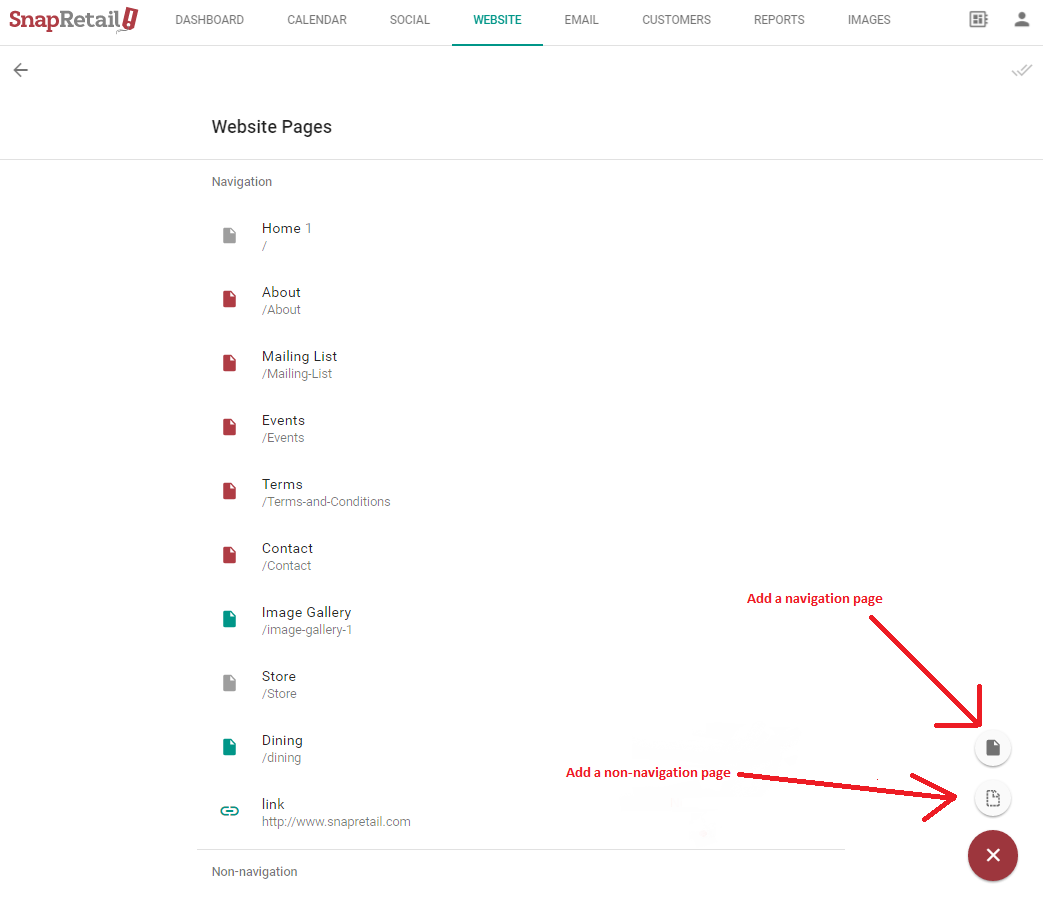Add a navigation page button
Image resolution: width=1043 pixels, height=900 pixels.
click(x=992, y=748)
